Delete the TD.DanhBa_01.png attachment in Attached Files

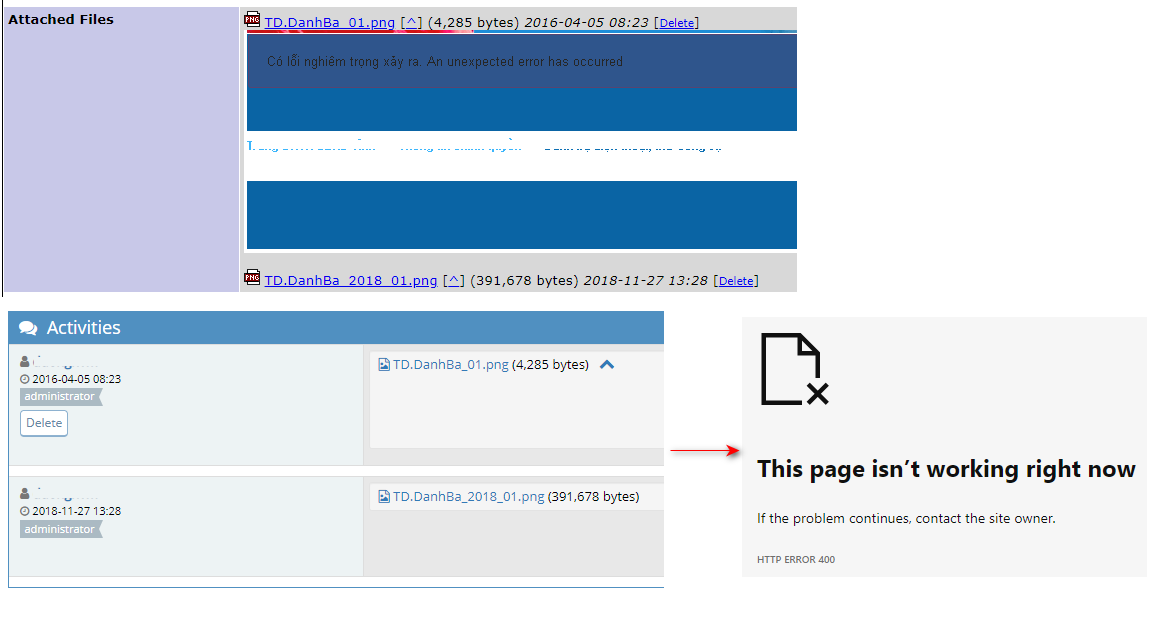[x=677, y=23]
